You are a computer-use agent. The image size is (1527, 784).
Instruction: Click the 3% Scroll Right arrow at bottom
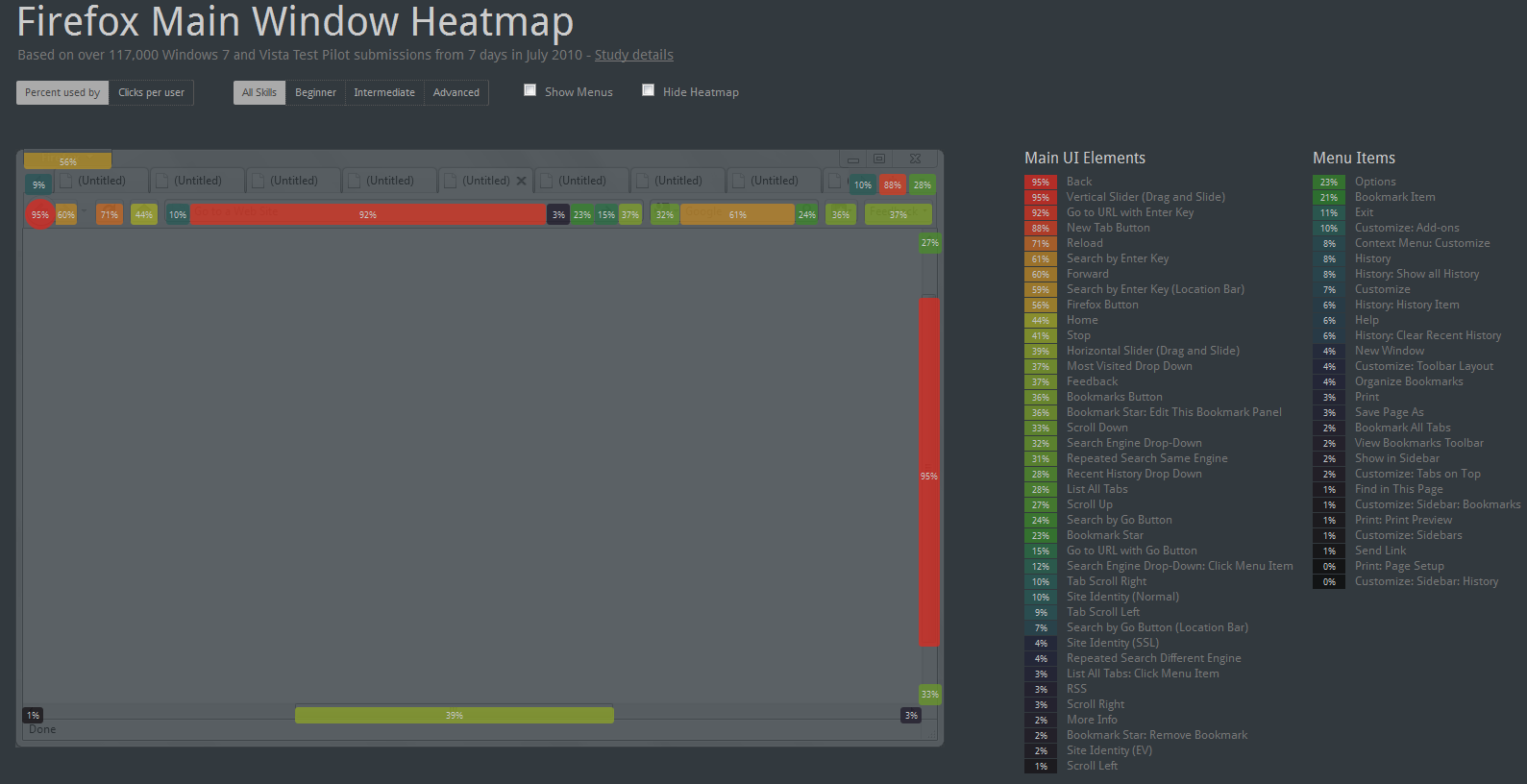click(911, 715)
